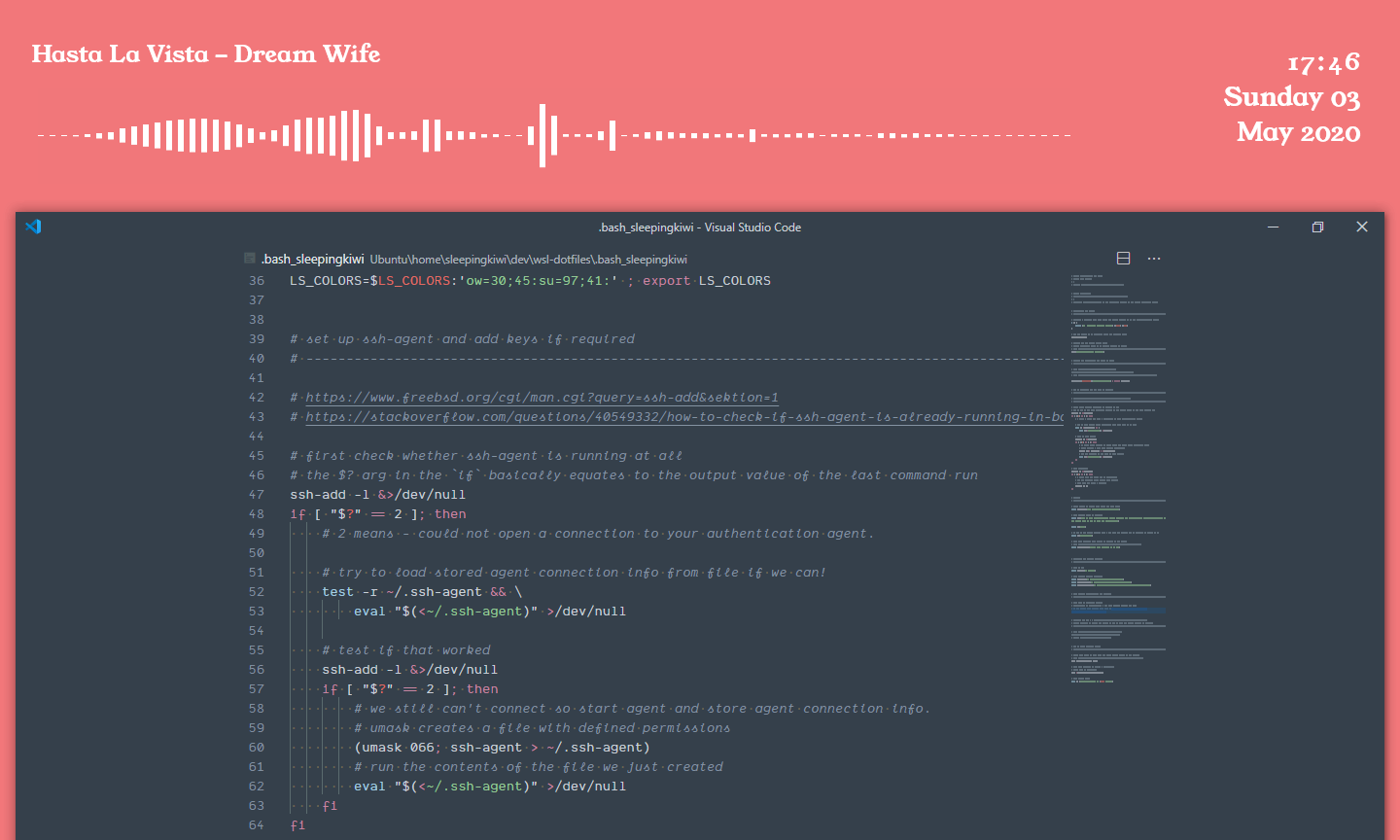Open the freebsd.org ssh-add man page link
Viewport: 1400px width, 840px height.
point(542,398)
